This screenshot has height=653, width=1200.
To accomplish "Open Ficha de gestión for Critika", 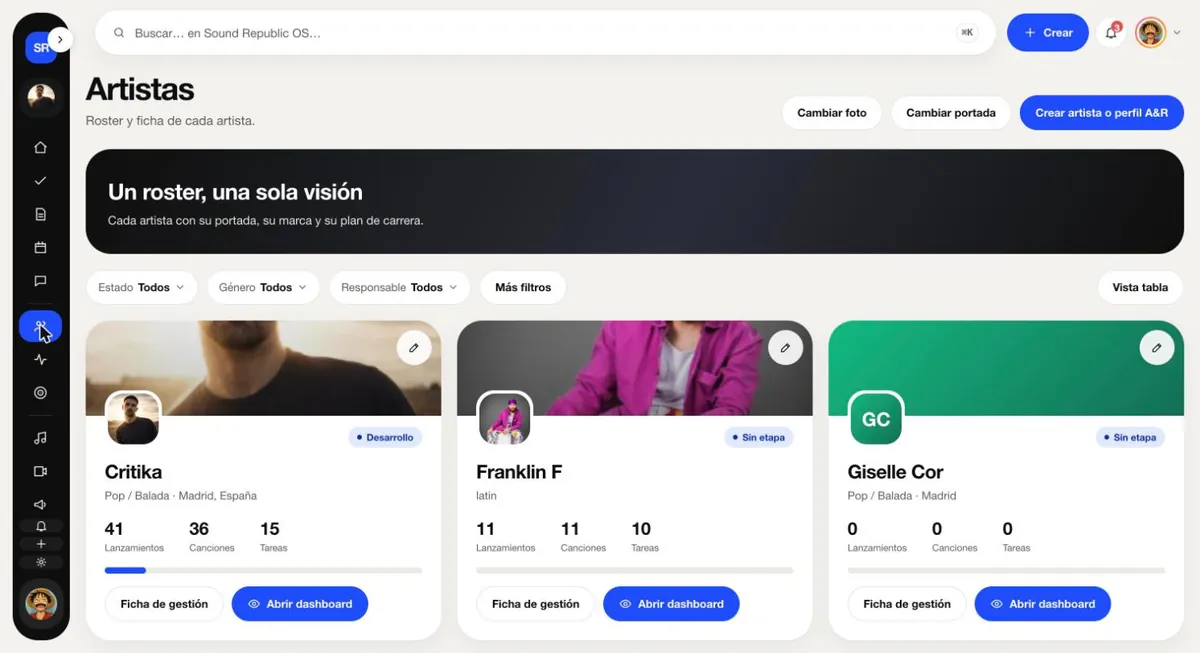I will (164, 604).
